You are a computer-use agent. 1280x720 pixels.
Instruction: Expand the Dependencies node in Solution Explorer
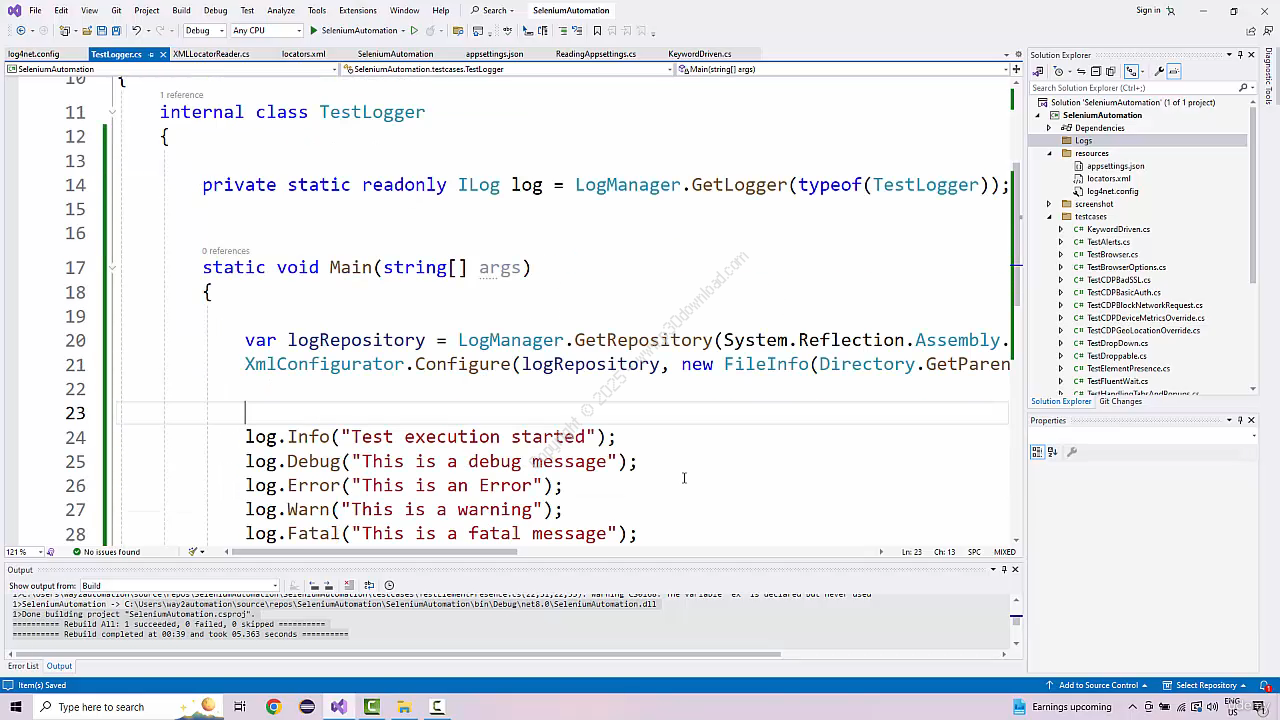click(x=1049, y=128)
